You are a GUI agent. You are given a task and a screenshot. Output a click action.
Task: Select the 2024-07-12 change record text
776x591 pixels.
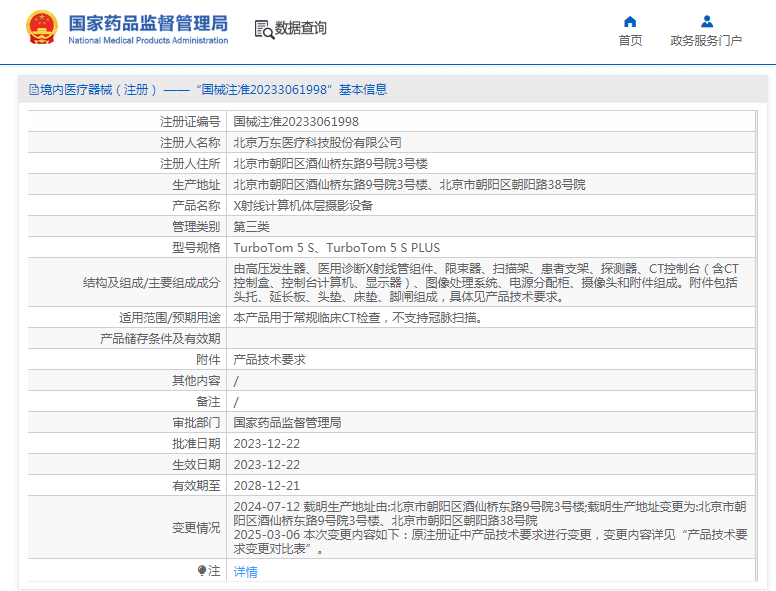click(490, 514)
